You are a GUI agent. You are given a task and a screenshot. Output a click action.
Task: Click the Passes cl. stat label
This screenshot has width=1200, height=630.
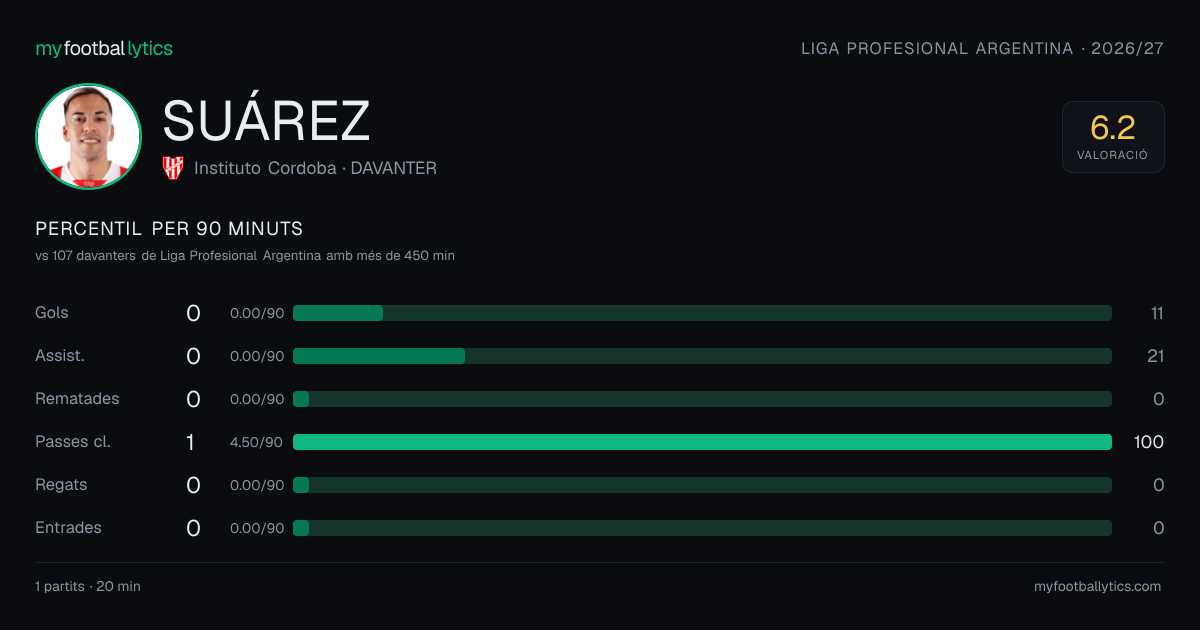tap(73, 442)
